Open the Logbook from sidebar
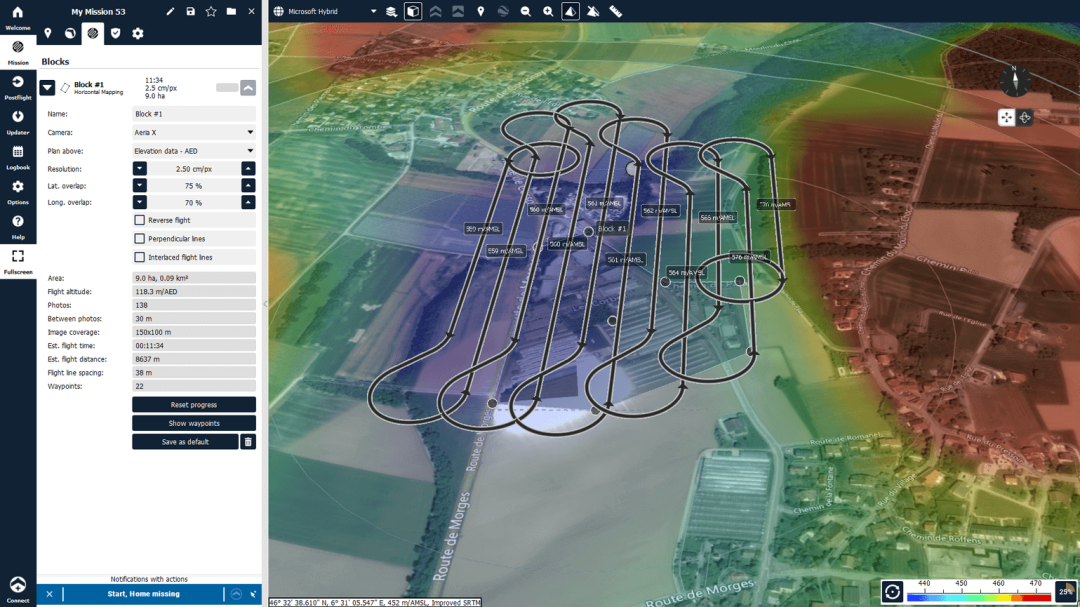Viewport: 1080px width, 607px height. coord(18,157)
